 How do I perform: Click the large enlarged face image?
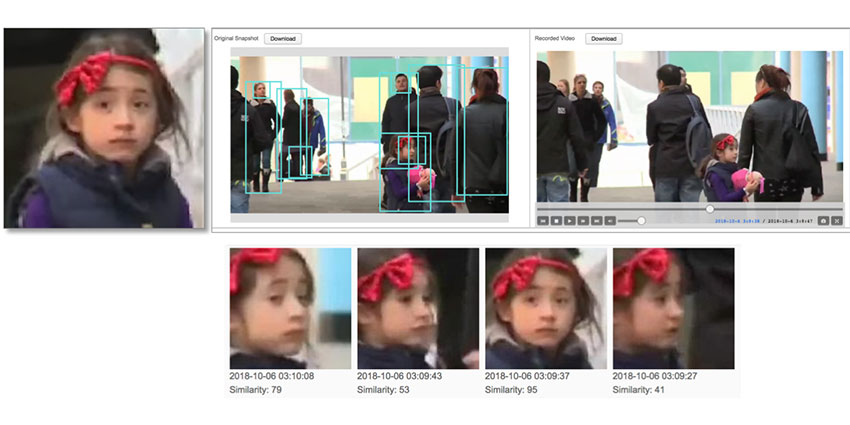click(x=104, y=128)
